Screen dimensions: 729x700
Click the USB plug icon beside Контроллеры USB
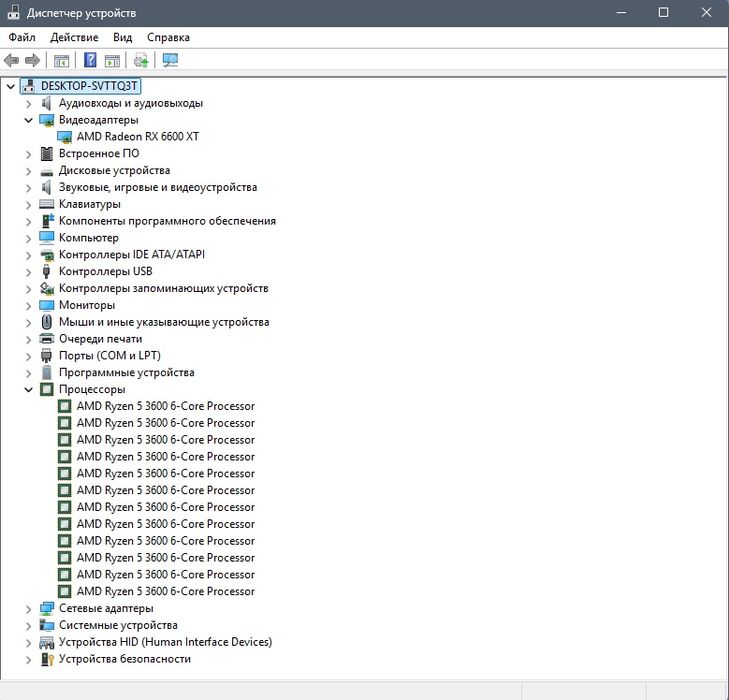(46, 271)
